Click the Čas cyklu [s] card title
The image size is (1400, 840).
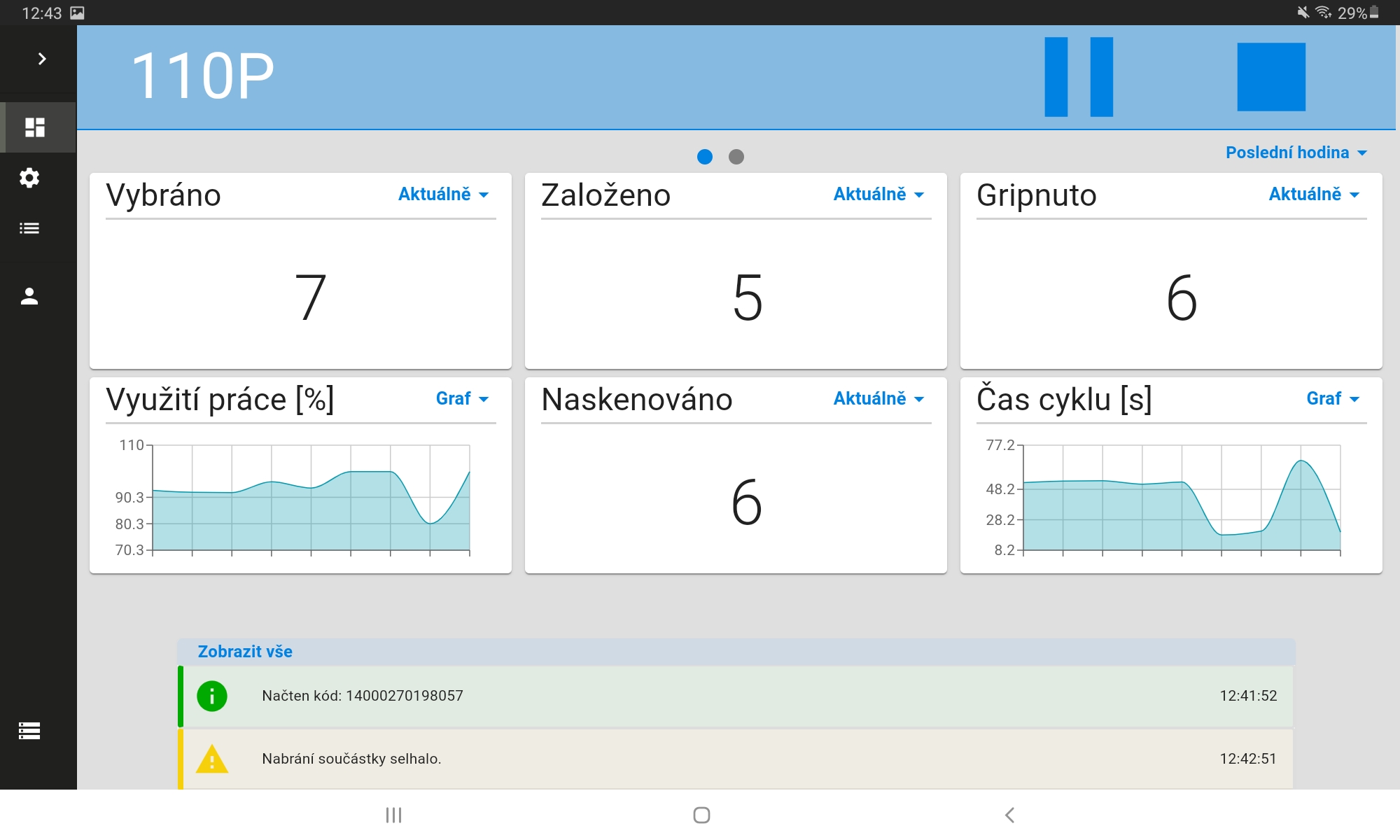(x=1064, y=400)
